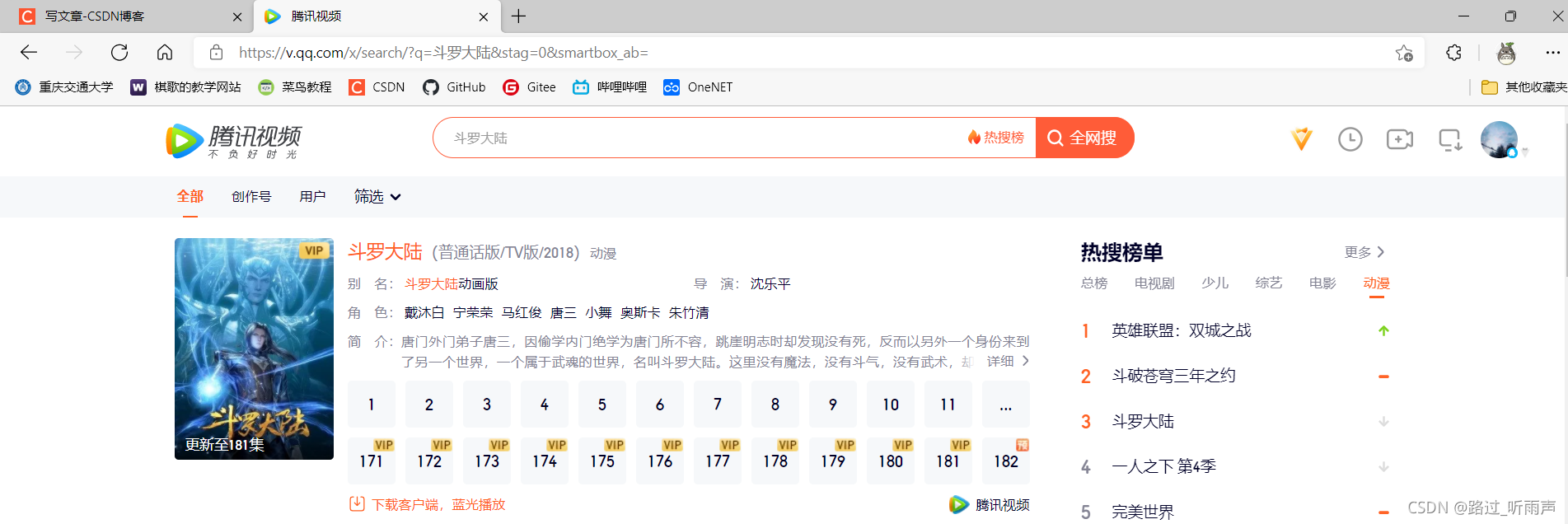Screen dimensions: 1568x524
Task: Open video upload icon in header
Action: pyautogui.click(x=1400, y=139)
